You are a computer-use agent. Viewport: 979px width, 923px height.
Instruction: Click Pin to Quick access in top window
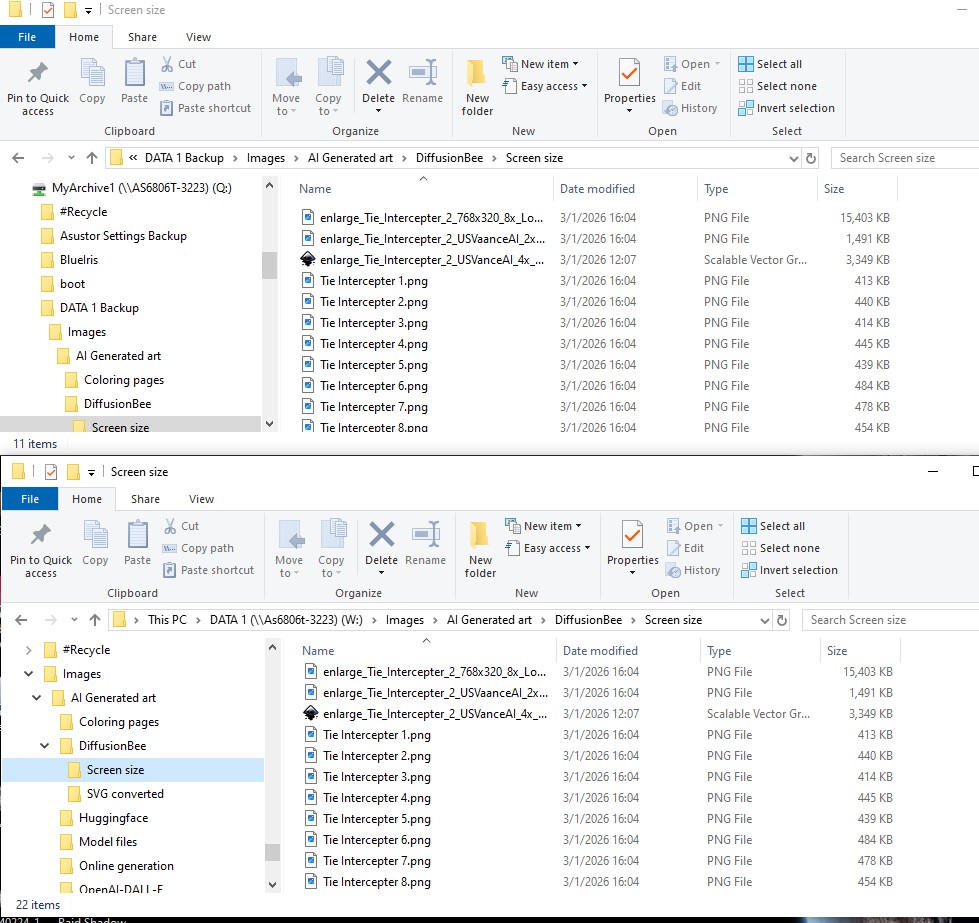(x=37, y=88)
